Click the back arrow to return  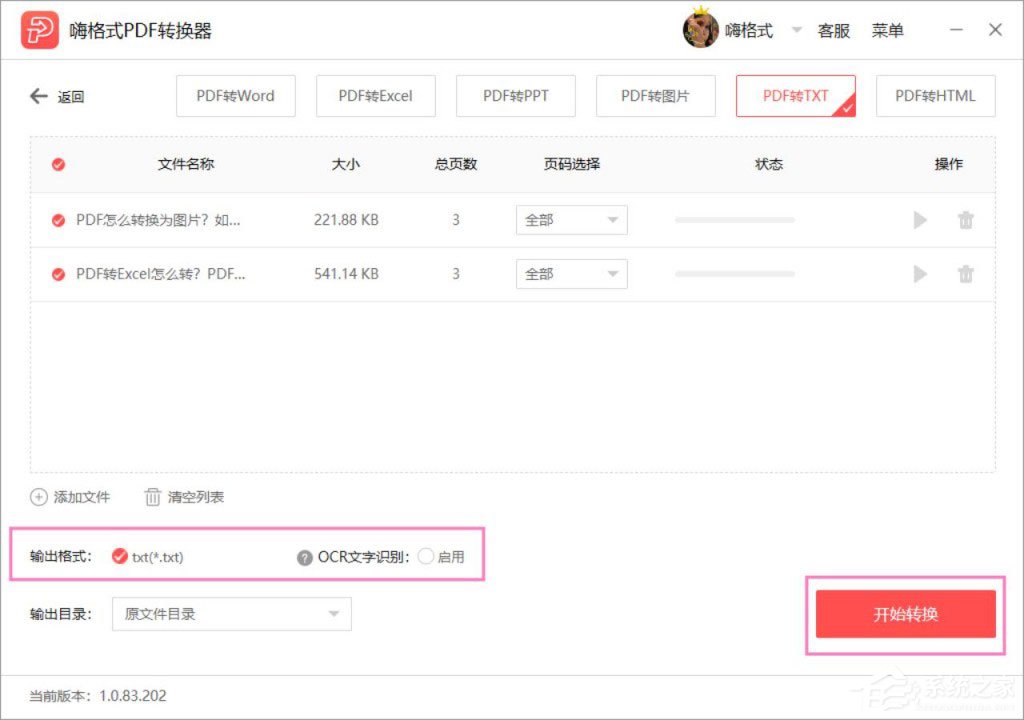[x=37, y=96]
